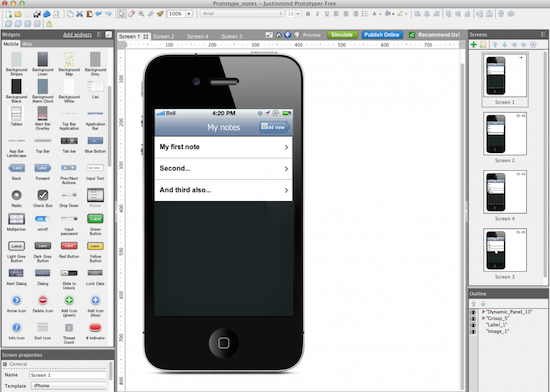Viewport: 550px width, 392px height.
Task: Select the Screen 2 thumbnail
Action: (x=505, y=134)
